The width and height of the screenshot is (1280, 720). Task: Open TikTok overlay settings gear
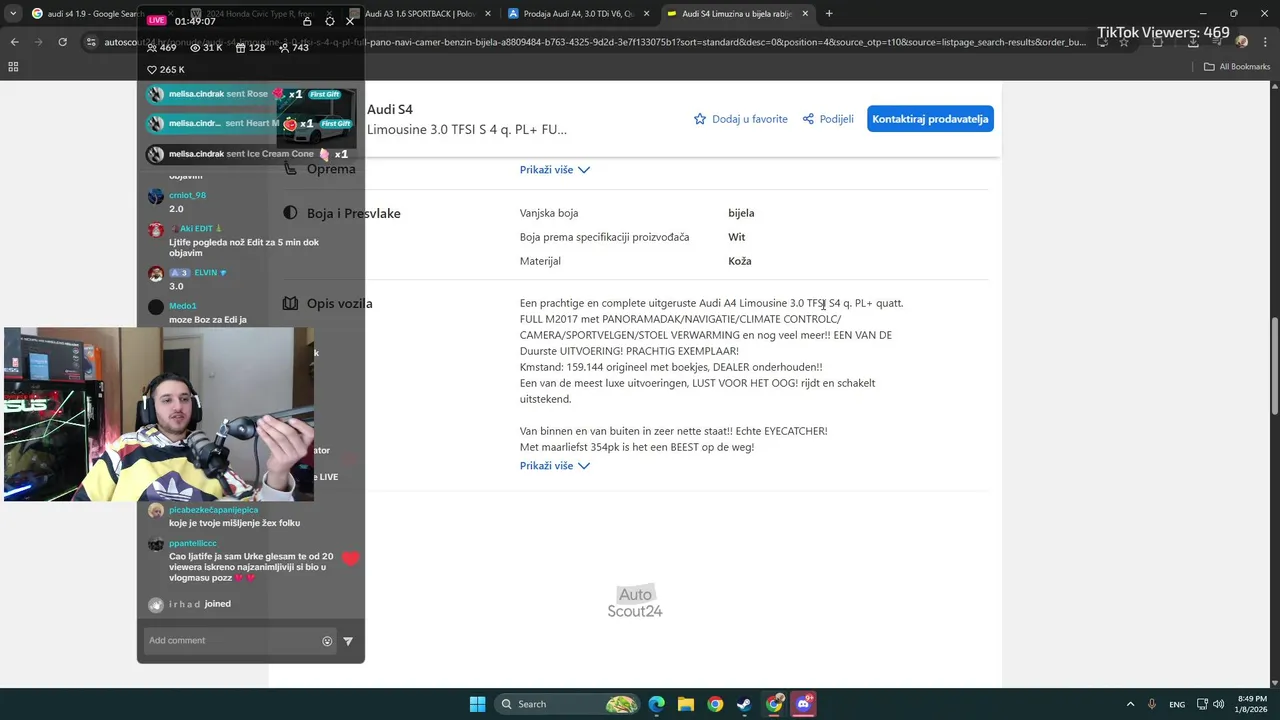point(330,21)
